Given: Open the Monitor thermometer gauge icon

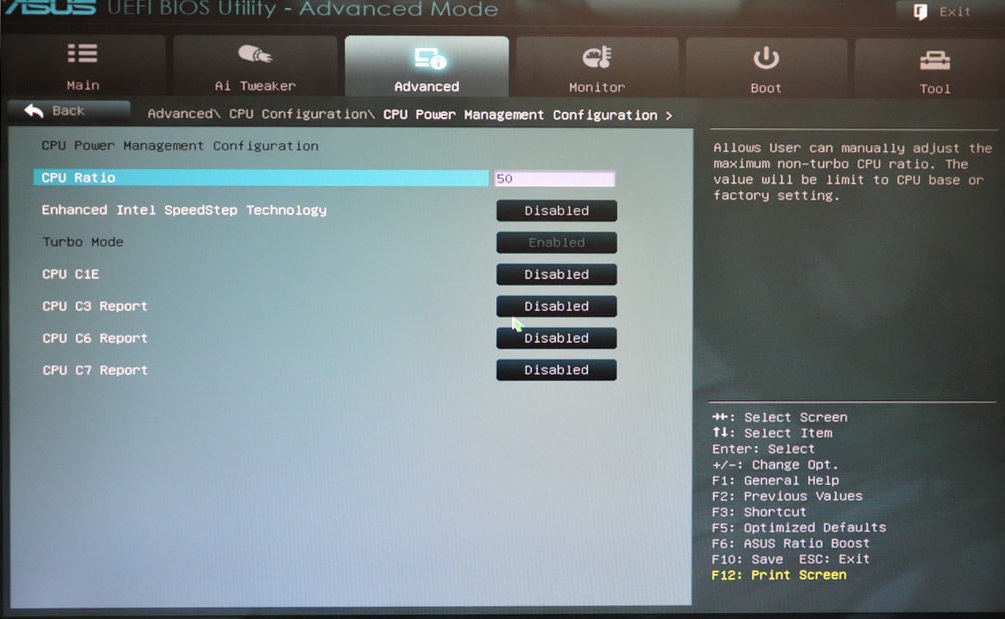Looking at the screenshot, I should click(x=597, y=57).
